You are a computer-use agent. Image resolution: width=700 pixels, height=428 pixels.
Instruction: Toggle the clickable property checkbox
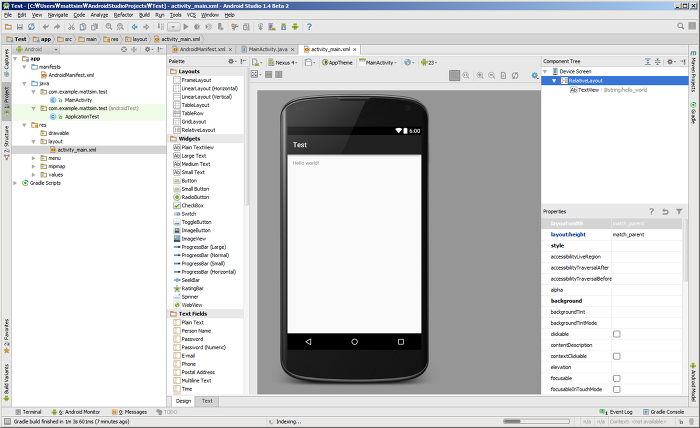tap(617, 334)
